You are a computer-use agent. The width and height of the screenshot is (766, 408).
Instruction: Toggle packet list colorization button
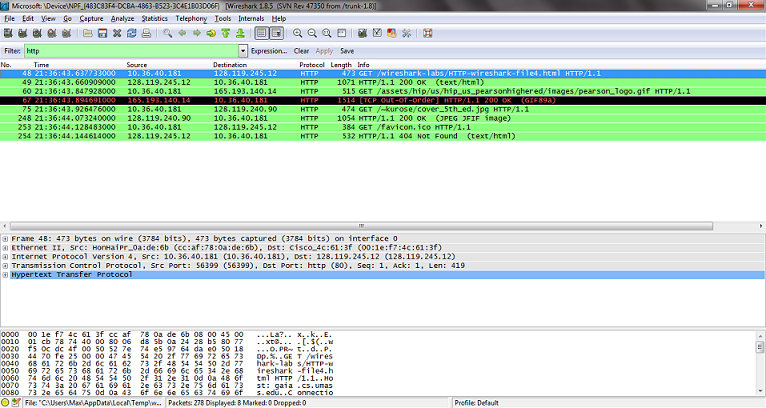[x=260, y=33]
